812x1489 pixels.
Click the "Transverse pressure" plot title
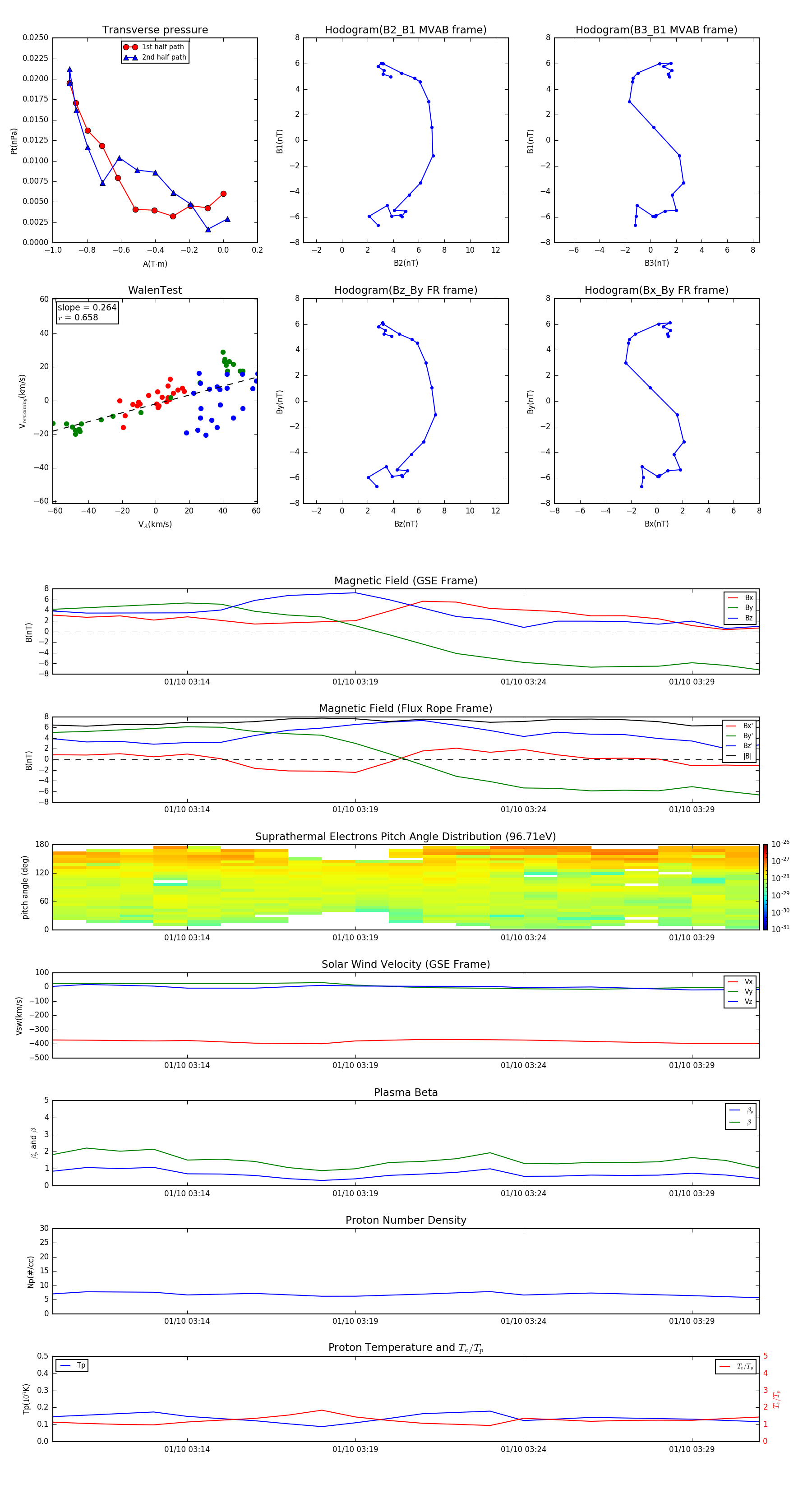[x=155, y=29]
